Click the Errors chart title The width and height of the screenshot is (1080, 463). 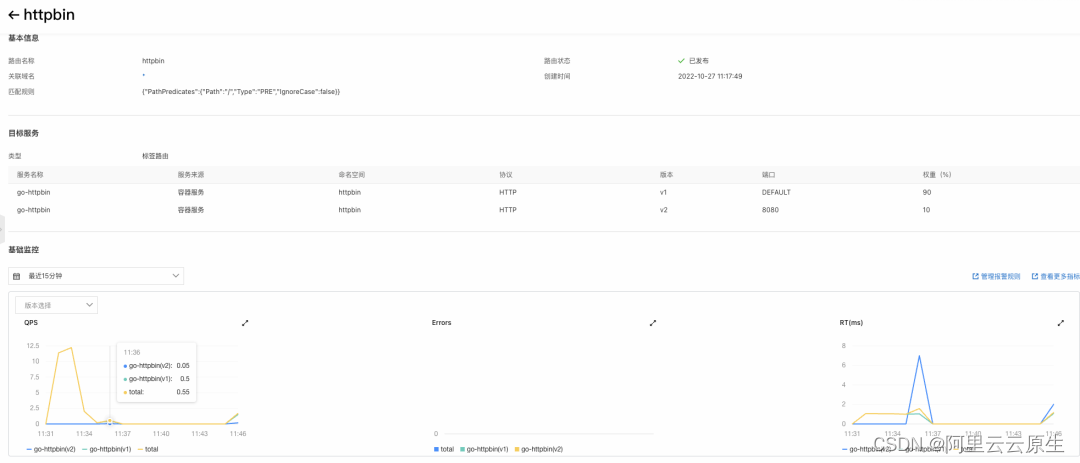442,322
